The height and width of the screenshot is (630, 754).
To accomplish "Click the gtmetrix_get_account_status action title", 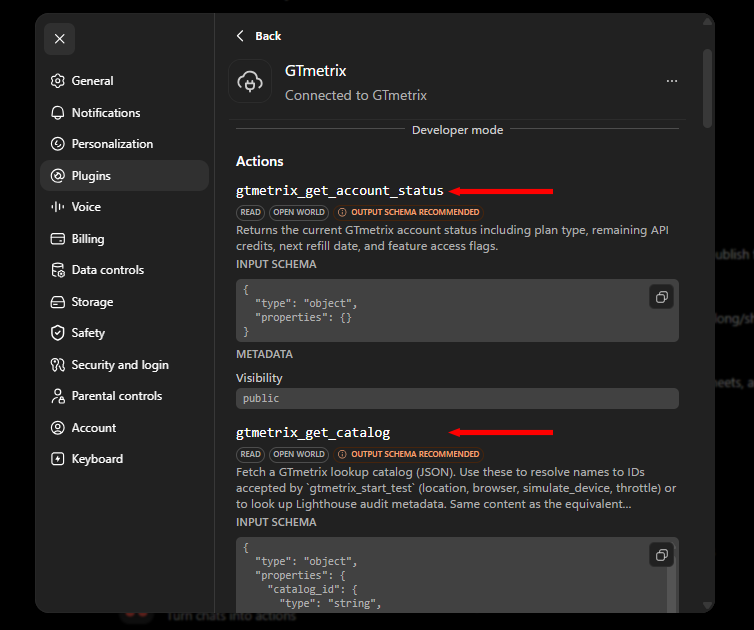I will click(339, 191).
